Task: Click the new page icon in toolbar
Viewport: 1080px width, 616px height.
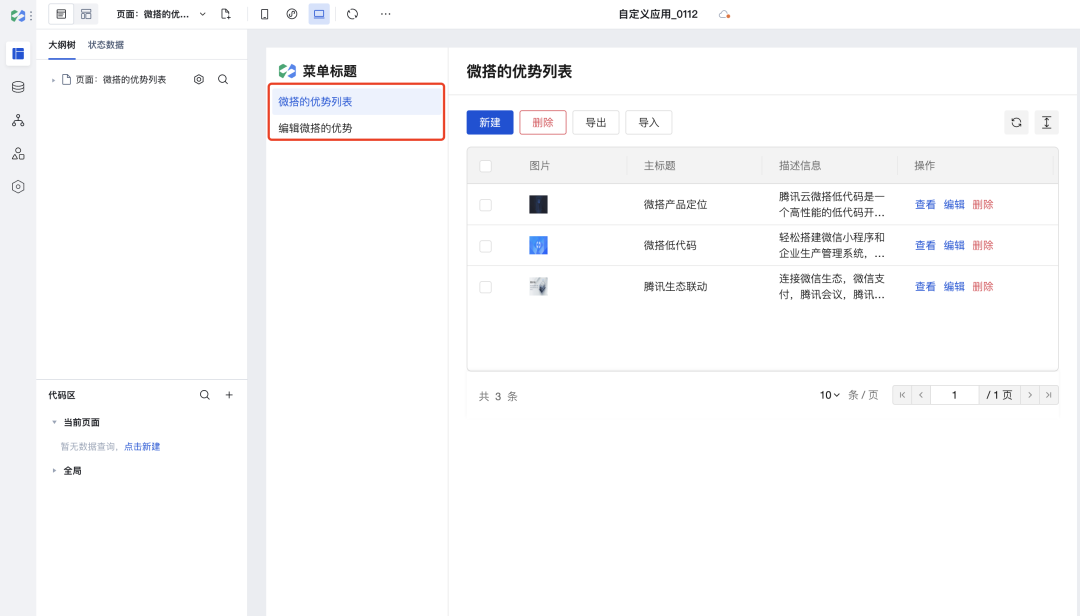Action: (x=225, y=14)
